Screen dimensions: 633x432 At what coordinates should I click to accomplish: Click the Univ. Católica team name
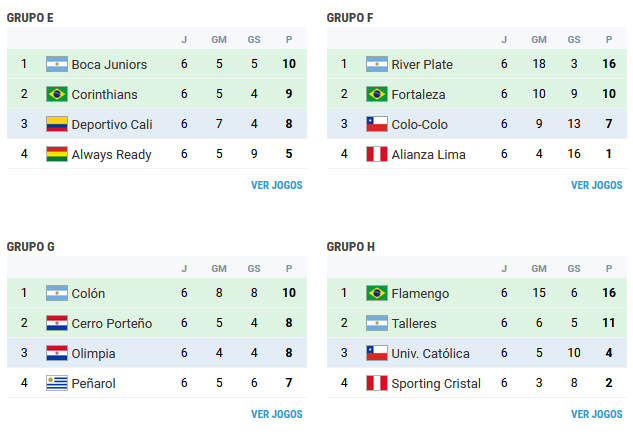(430, 354)
